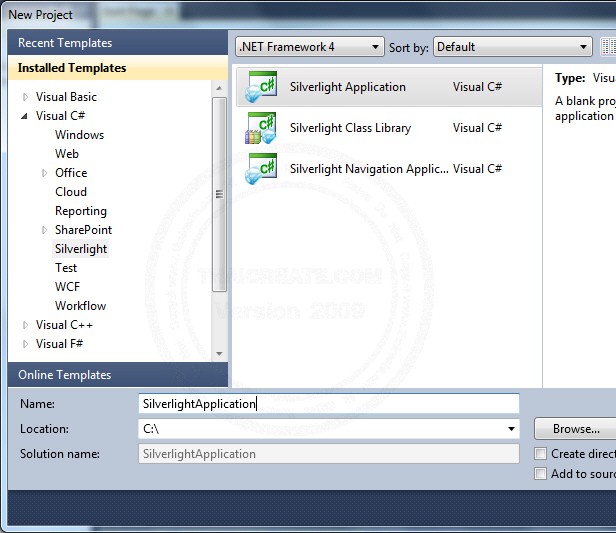Image resolution: width=616 pixels, height=533 pixels.
Task: Expand the Visual C++ tree node
Action: pos(25,325)
